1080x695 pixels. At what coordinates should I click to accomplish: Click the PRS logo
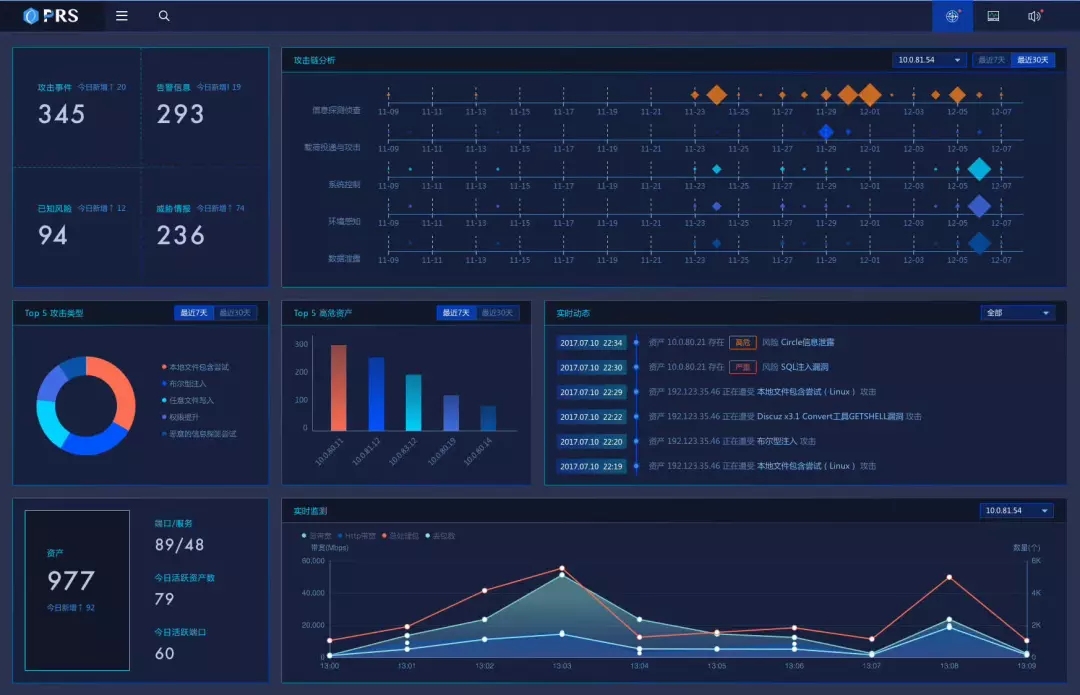click(x=51, y=16)
